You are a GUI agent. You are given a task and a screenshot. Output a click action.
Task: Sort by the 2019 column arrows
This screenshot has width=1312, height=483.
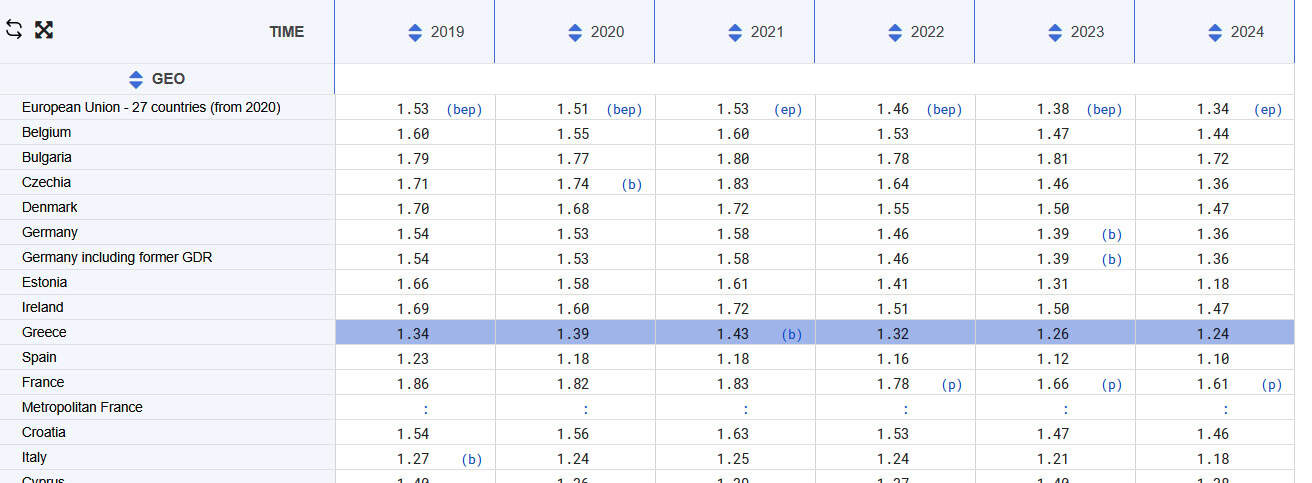point(415,32)
